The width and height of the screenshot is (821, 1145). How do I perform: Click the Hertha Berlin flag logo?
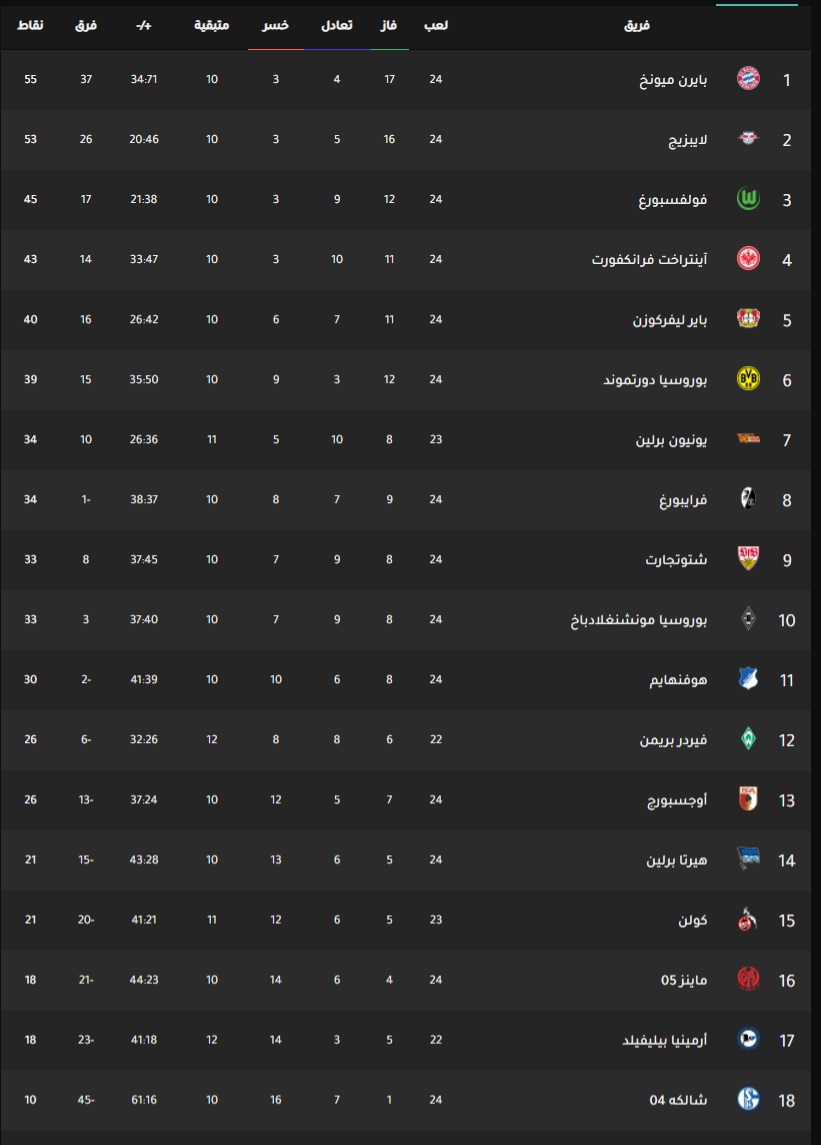point(748,859)
